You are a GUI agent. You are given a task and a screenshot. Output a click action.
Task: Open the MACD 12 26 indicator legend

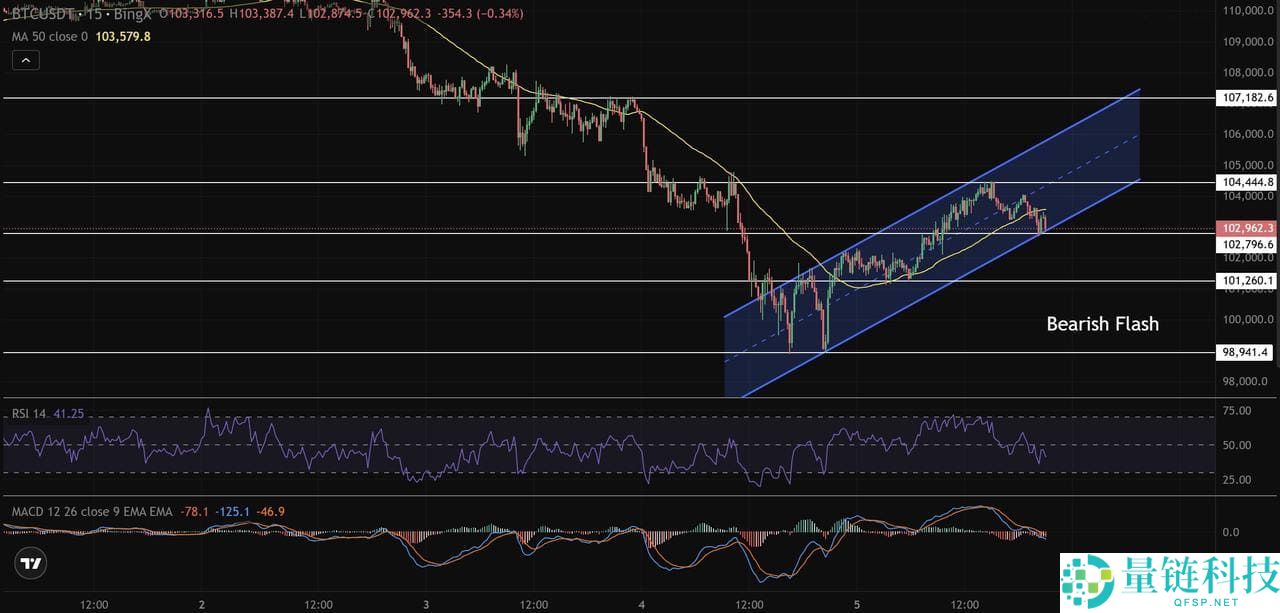click(x=90, y=511)
